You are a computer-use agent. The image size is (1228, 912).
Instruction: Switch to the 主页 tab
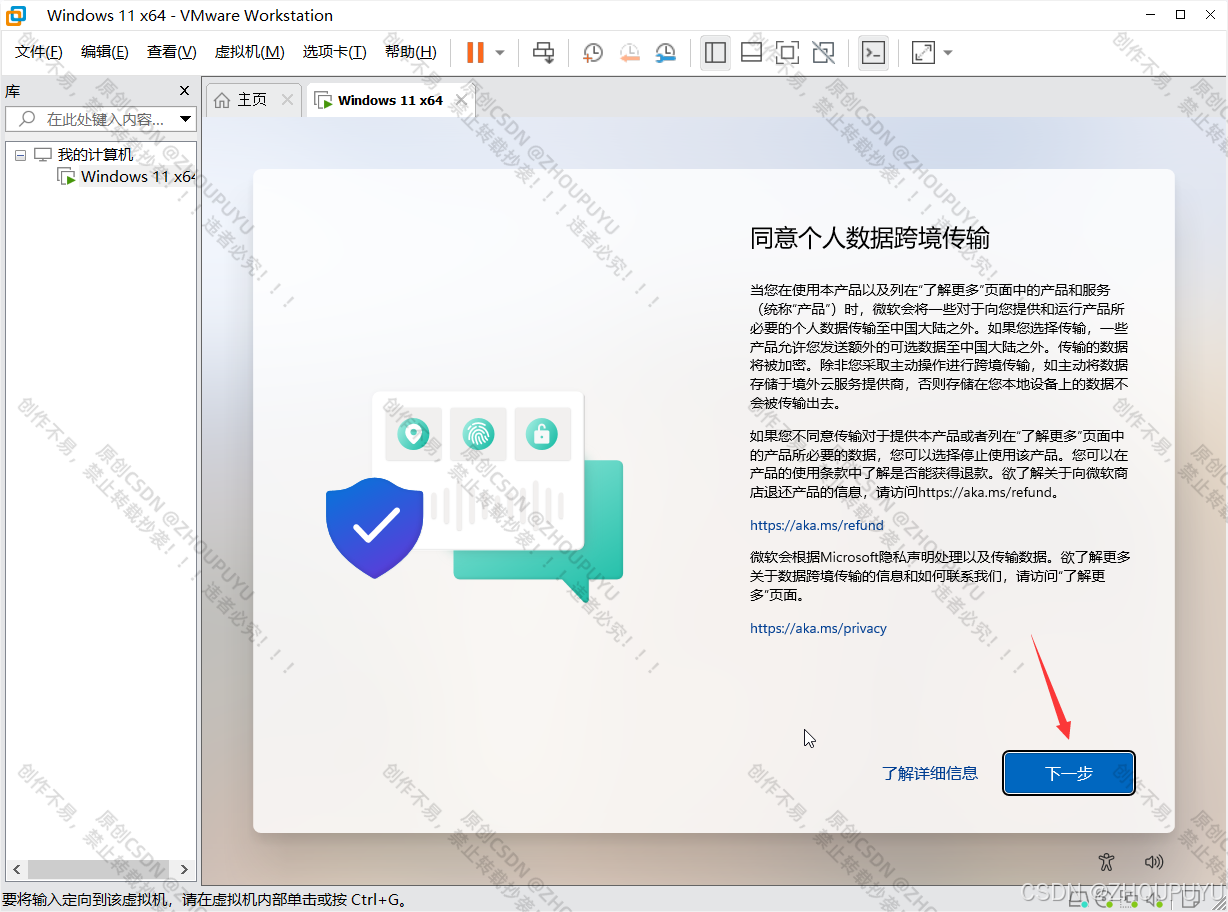[252, 100]
